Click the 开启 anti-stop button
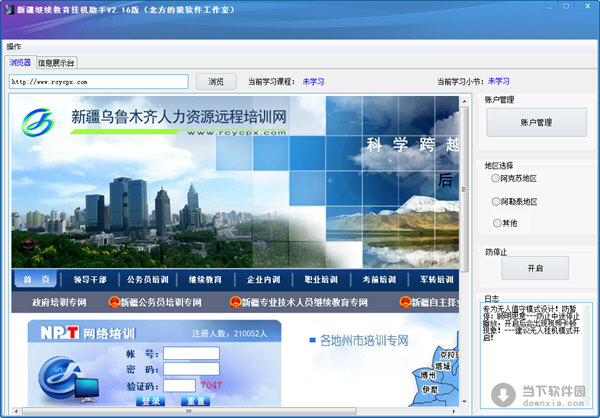This screenshot has height=418, width=600. (x=535, y=268)
